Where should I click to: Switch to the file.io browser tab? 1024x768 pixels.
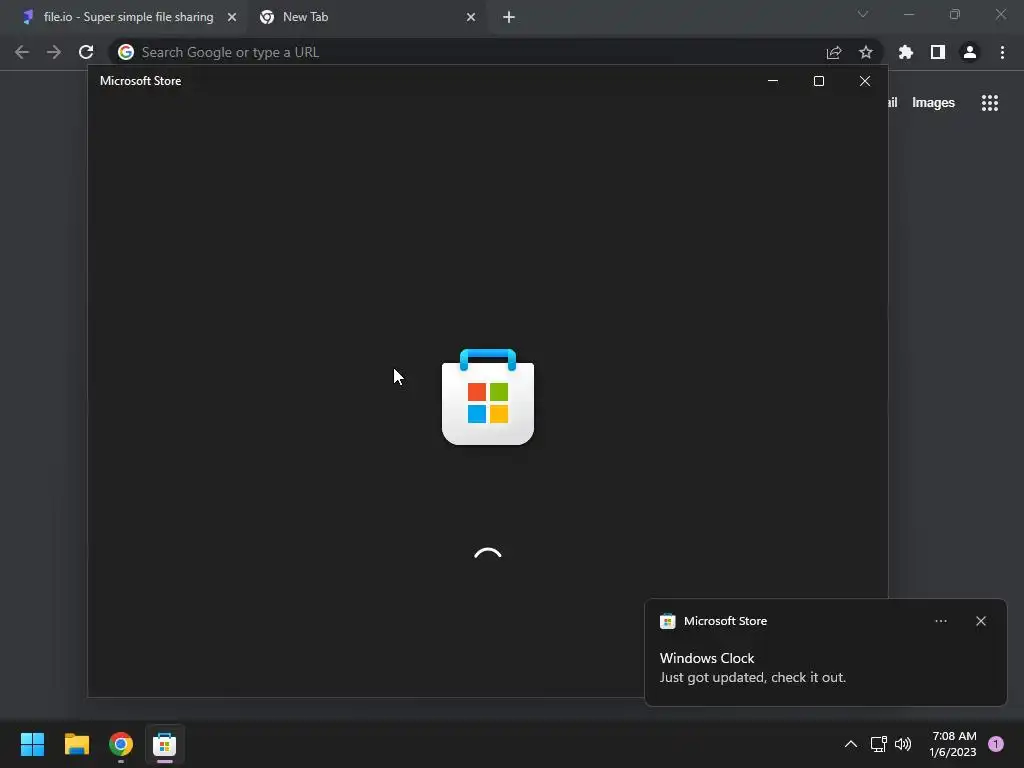[127, 17]
